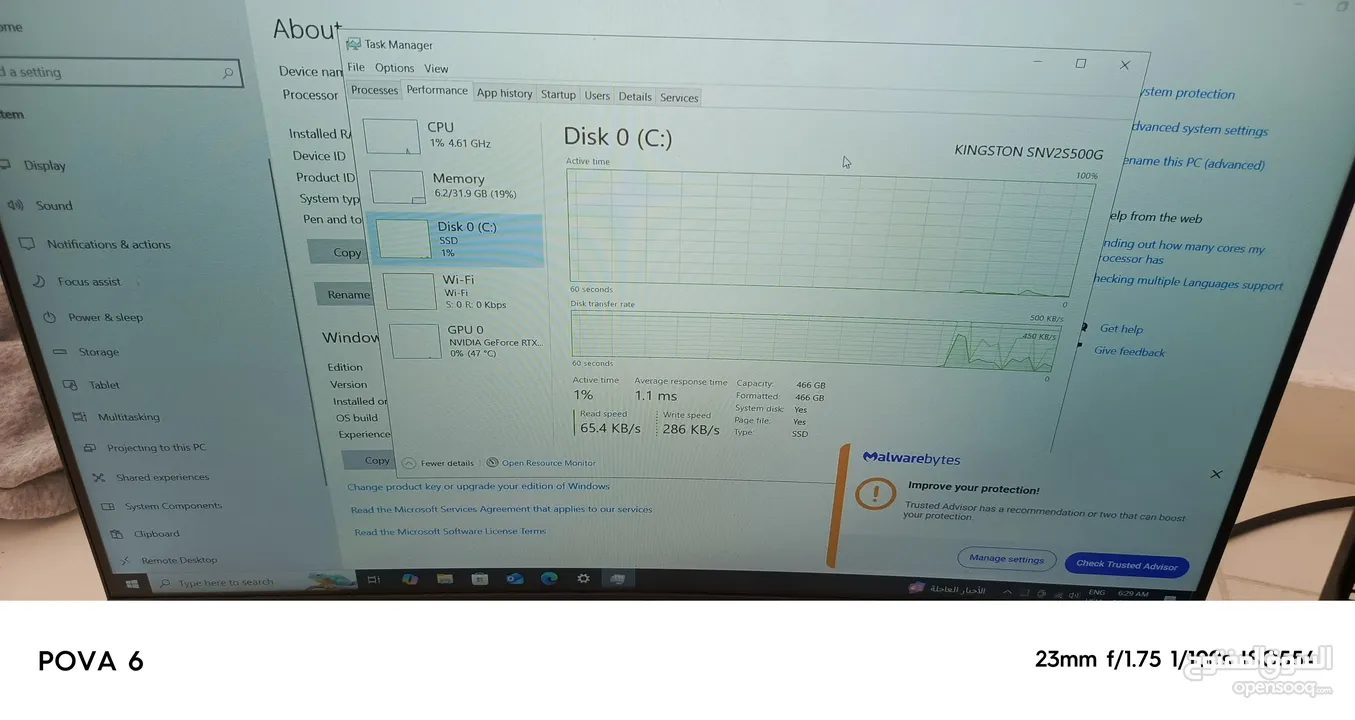The height and width of the screenshot is (720, 1355).
Task: Click the System Components icon
Action: (x=107, y=506)
